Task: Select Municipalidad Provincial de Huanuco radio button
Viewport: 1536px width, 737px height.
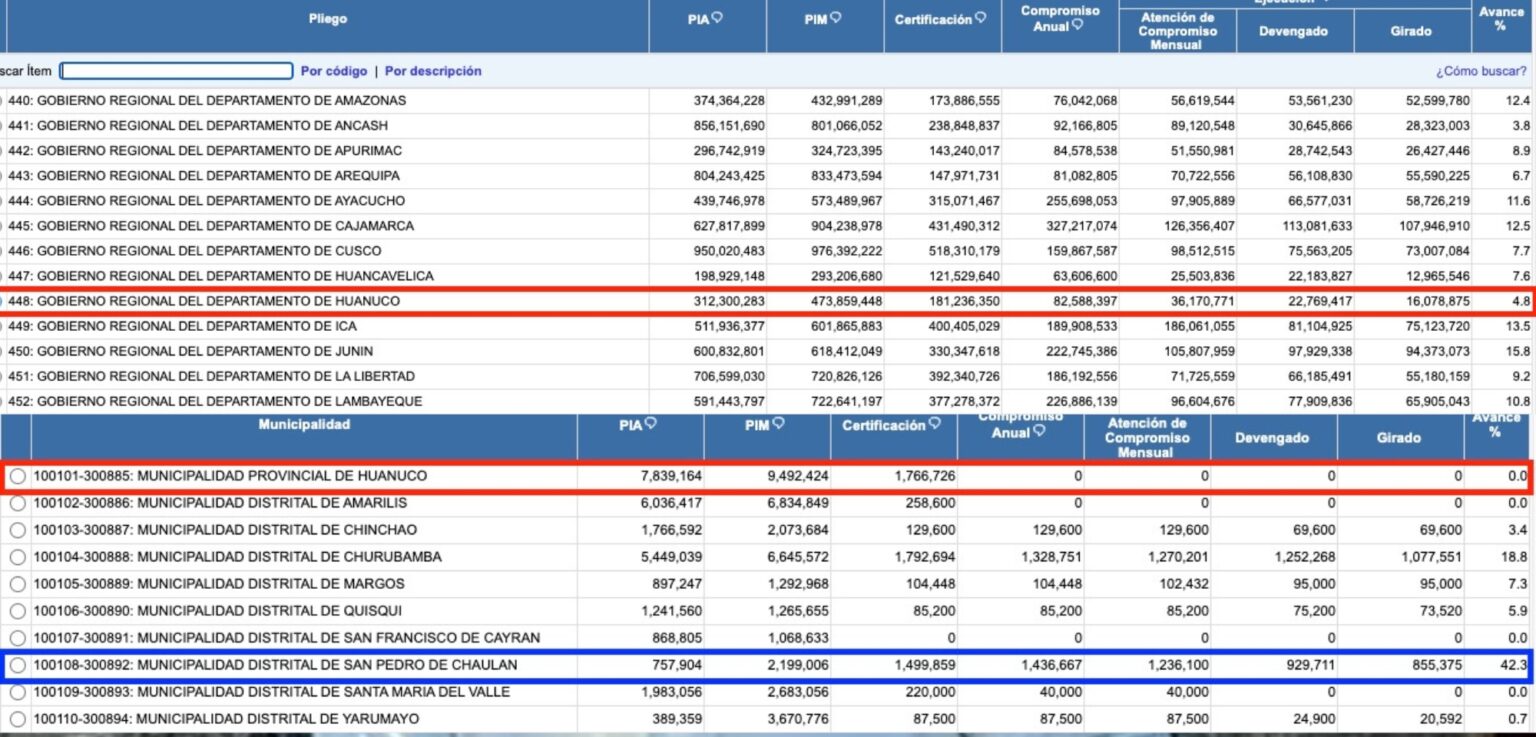Action: (17, 477)
